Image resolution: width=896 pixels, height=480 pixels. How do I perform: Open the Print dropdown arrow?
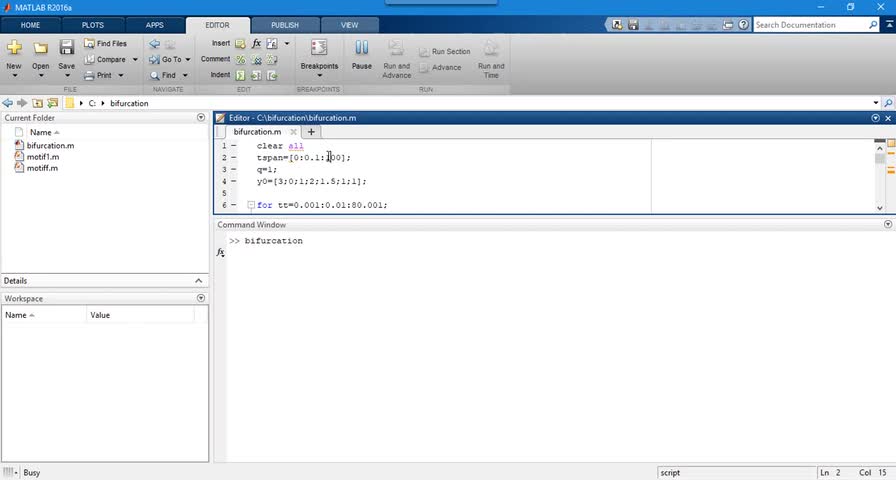pyautogui.click(x=121, y=75)
